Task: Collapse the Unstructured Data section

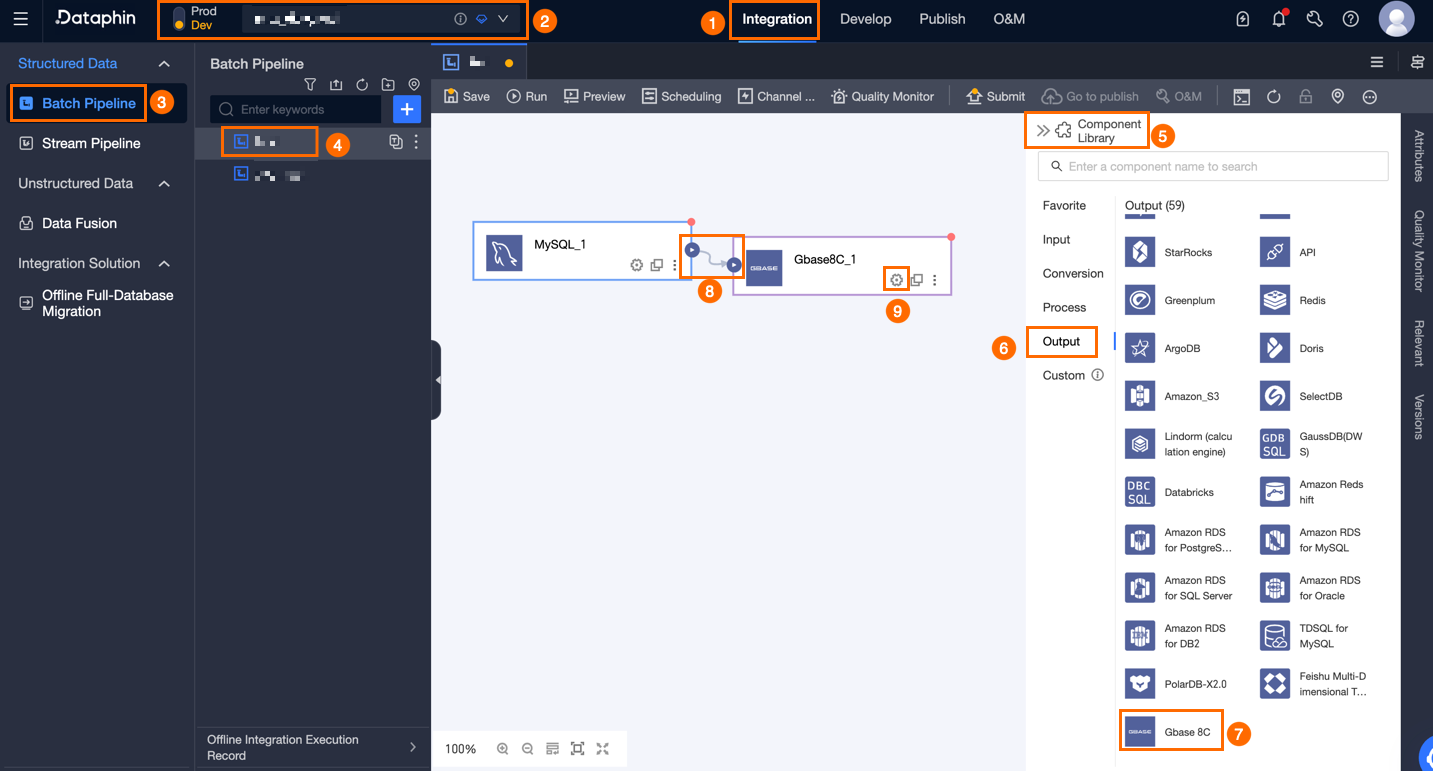Action: pyautogui.click(x=165, y=184)
